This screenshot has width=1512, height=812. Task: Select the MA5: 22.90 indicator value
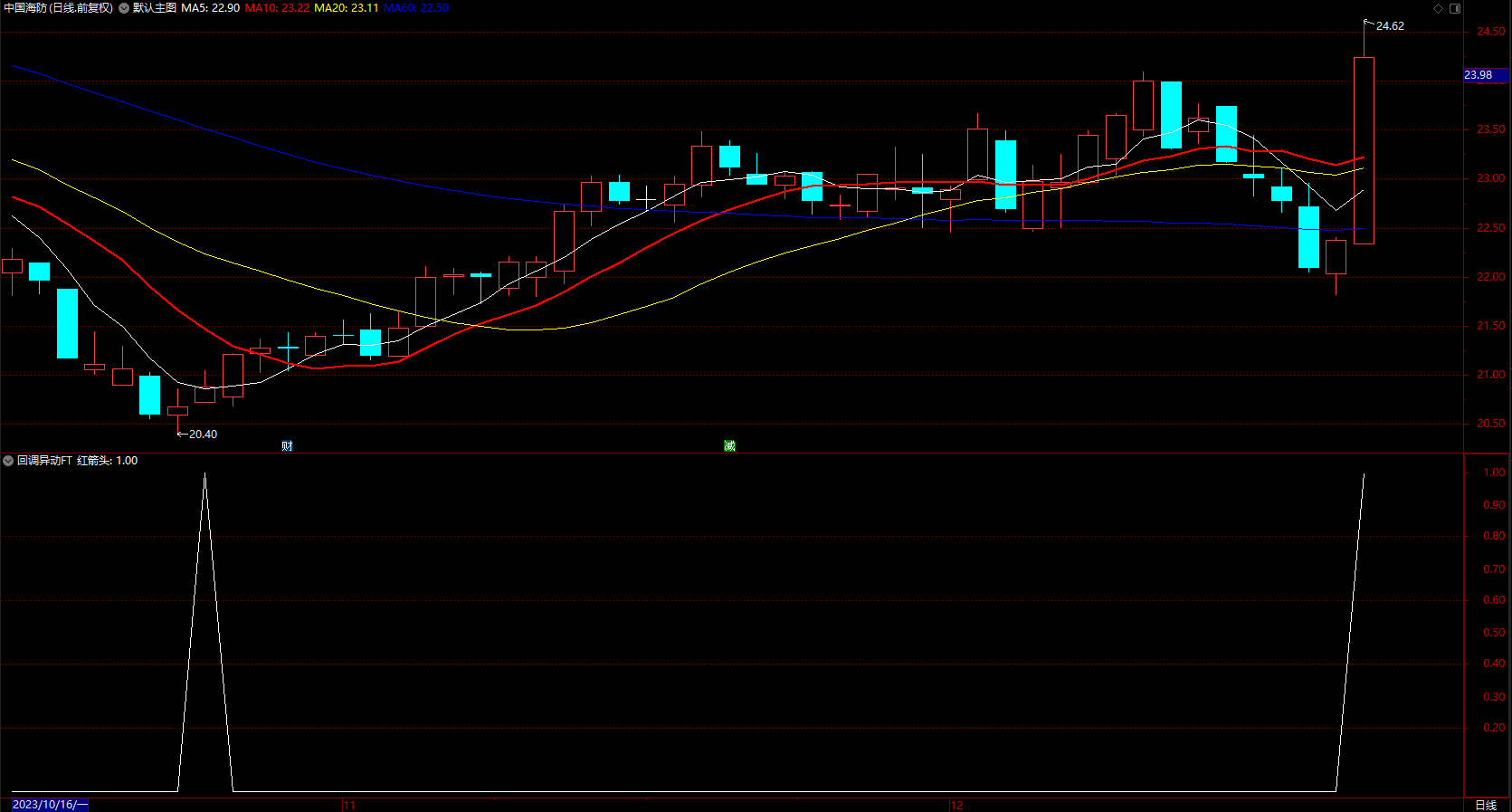point(210,8)
